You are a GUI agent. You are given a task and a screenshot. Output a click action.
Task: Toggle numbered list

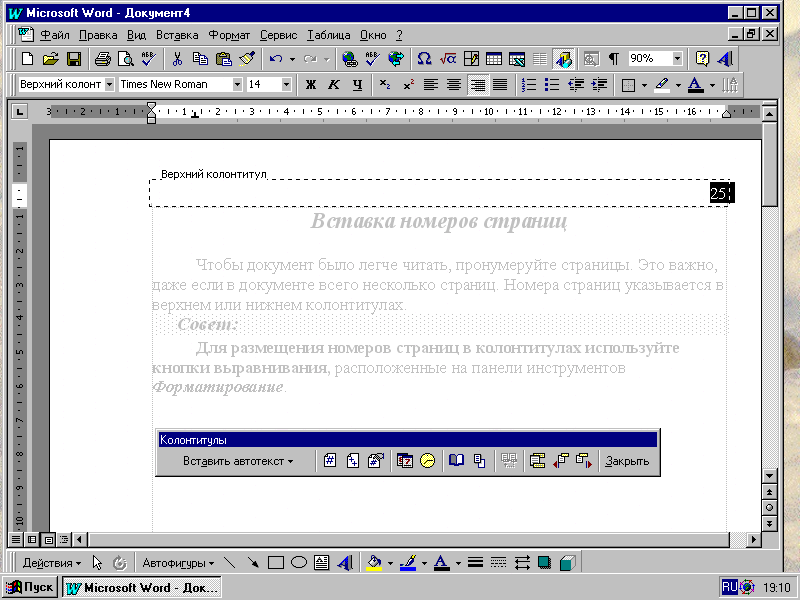pos(529,85)
